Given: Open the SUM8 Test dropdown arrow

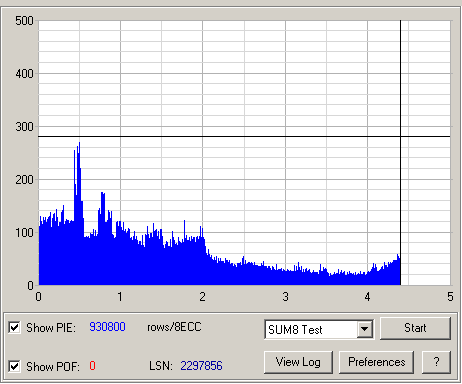Looking at the screenshot, I should [365, 329].
